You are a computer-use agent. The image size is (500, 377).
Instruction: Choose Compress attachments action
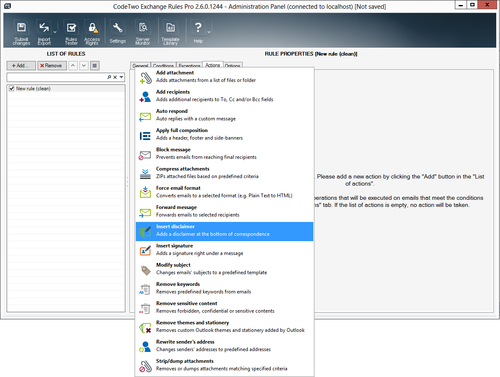coord(224,173)
